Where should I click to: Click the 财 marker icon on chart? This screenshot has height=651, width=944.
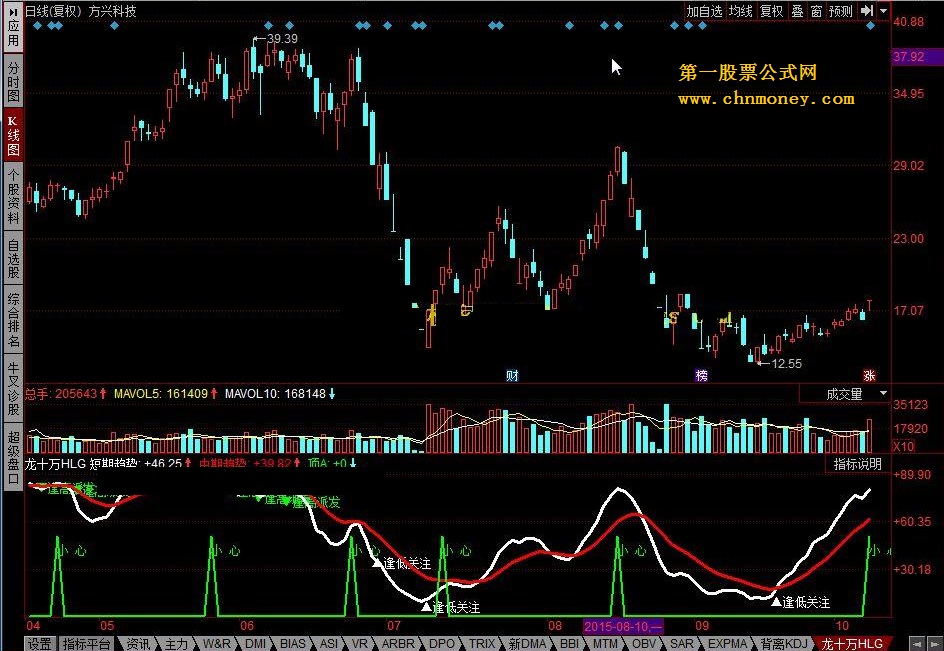512,376
